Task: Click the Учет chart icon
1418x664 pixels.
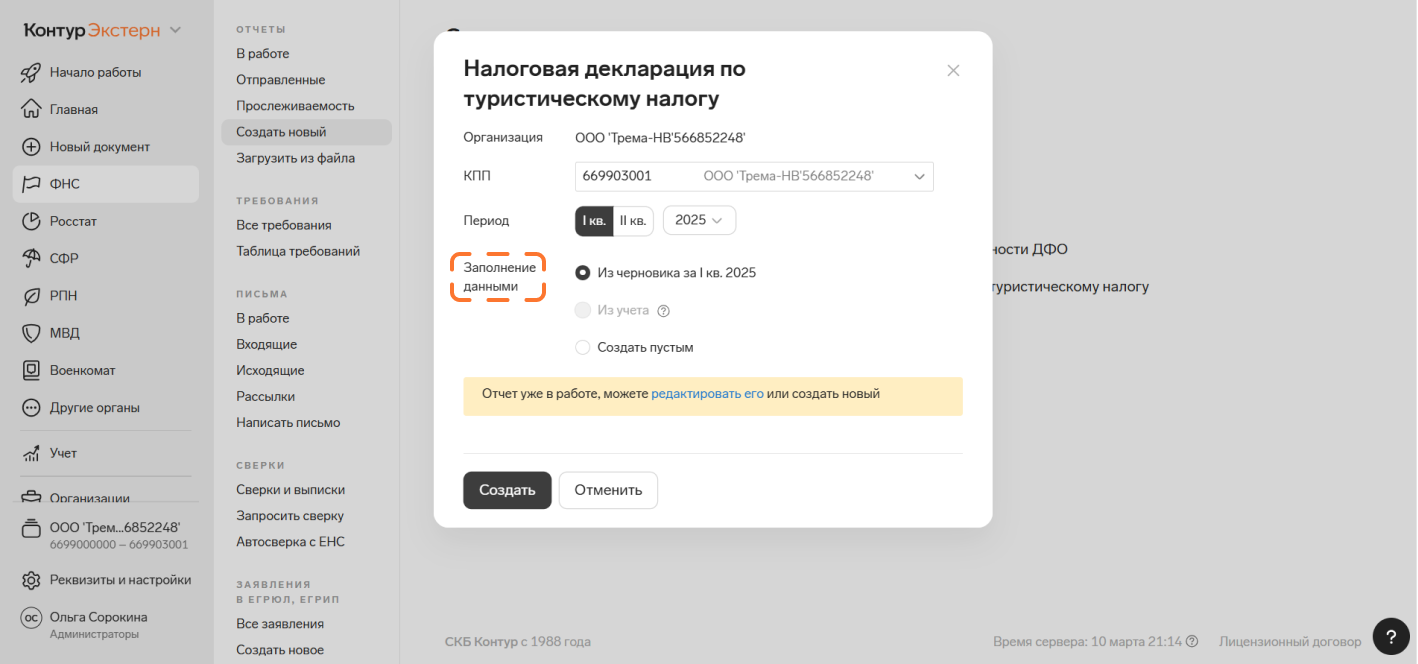Action: pos(31,453)
